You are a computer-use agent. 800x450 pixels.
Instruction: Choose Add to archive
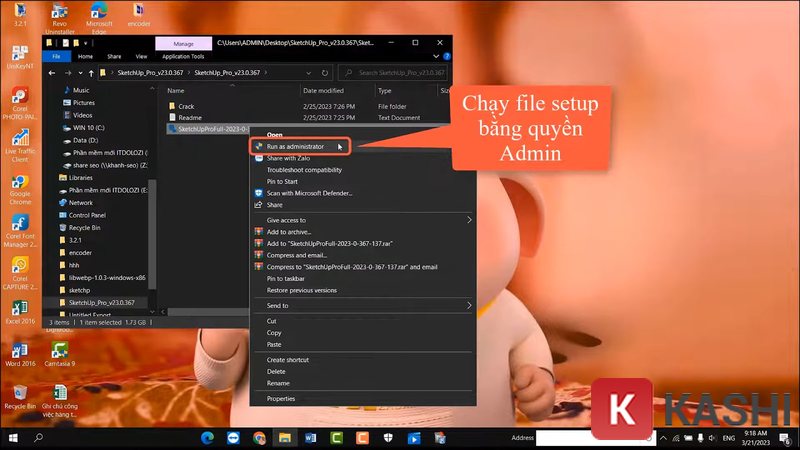point(289,232)
